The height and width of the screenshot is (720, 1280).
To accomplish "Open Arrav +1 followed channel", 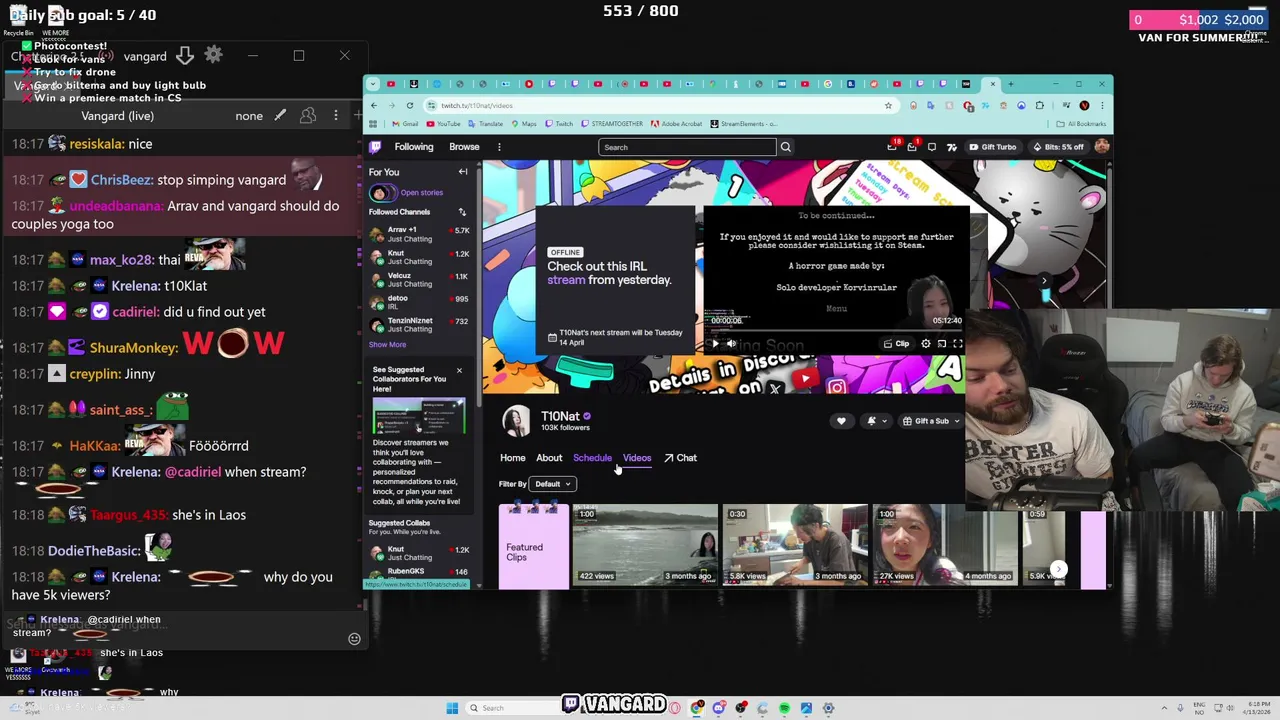I will tap(419, 234).
